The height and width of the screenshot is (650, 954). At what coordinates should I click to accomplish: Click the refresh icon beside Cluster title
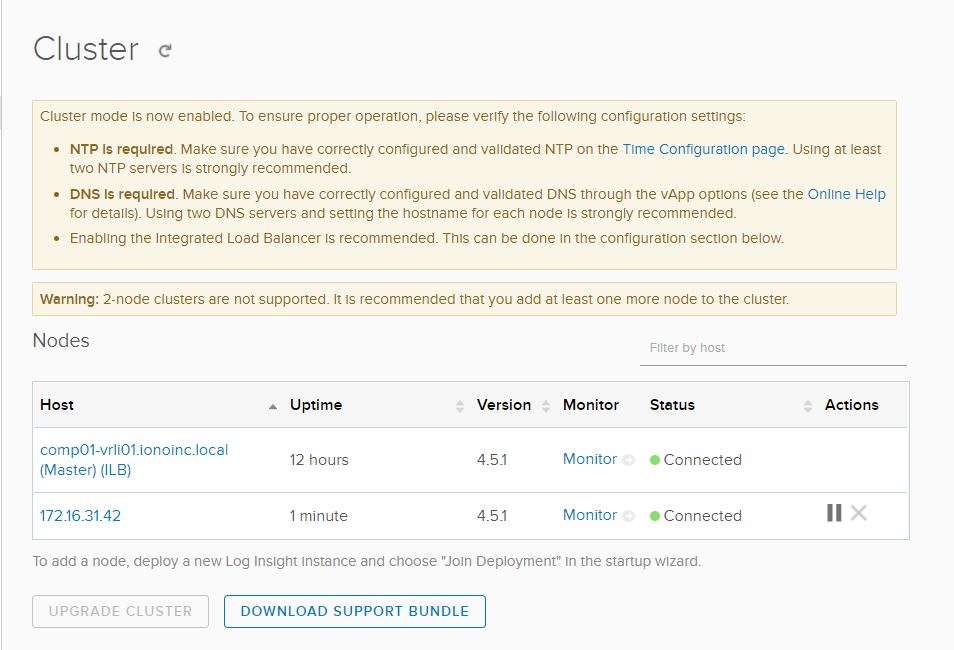point(165,50)
